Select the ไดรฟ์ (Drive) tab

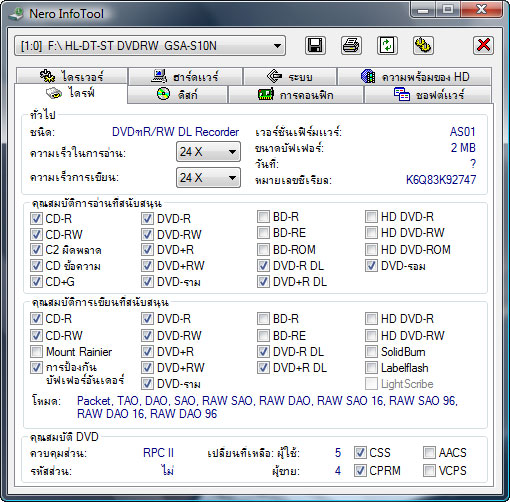click(71, 93)
